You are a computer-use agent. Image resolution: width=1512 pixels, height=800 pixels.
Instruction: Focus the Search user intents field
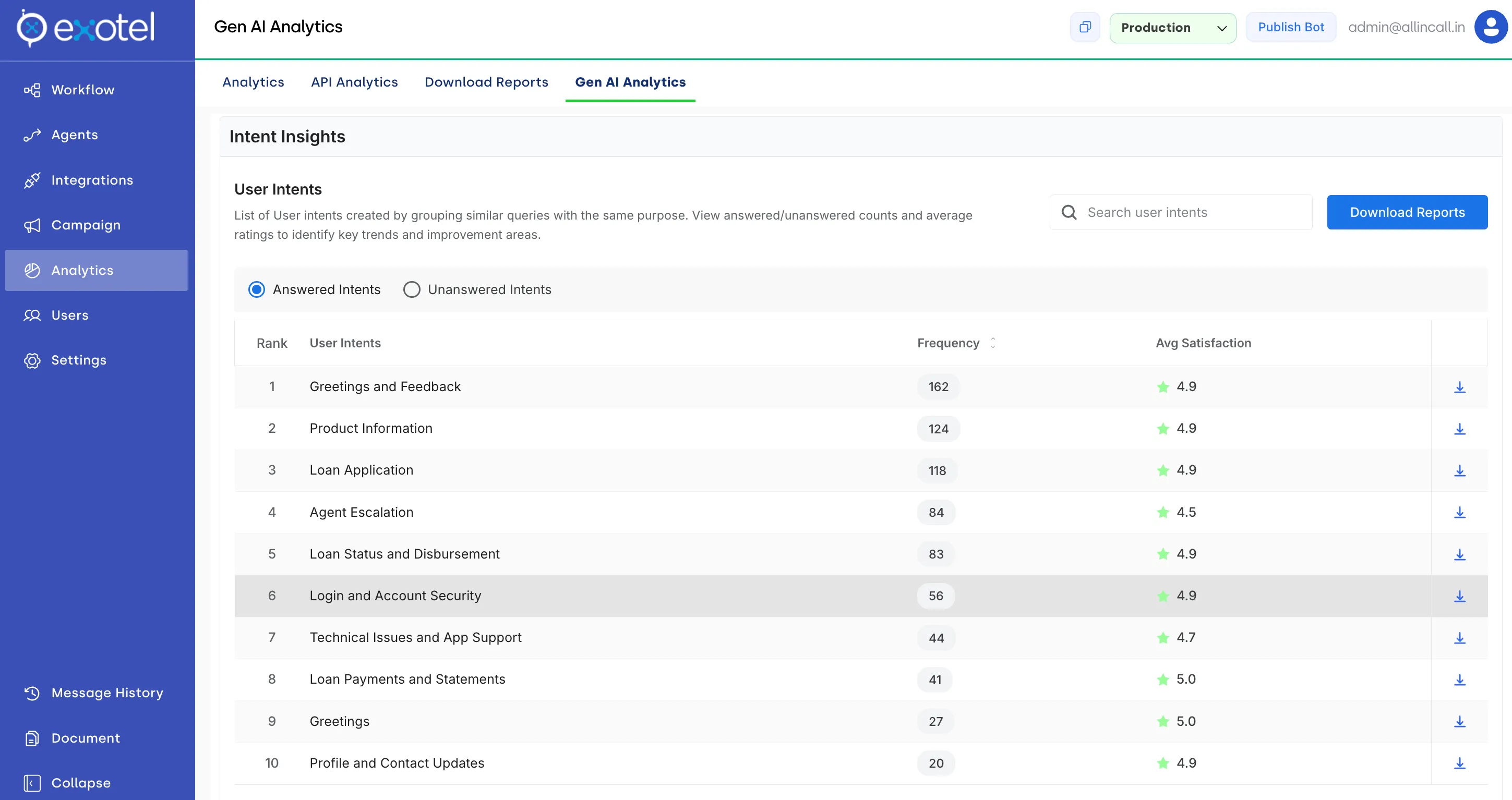pos(1181,212)
